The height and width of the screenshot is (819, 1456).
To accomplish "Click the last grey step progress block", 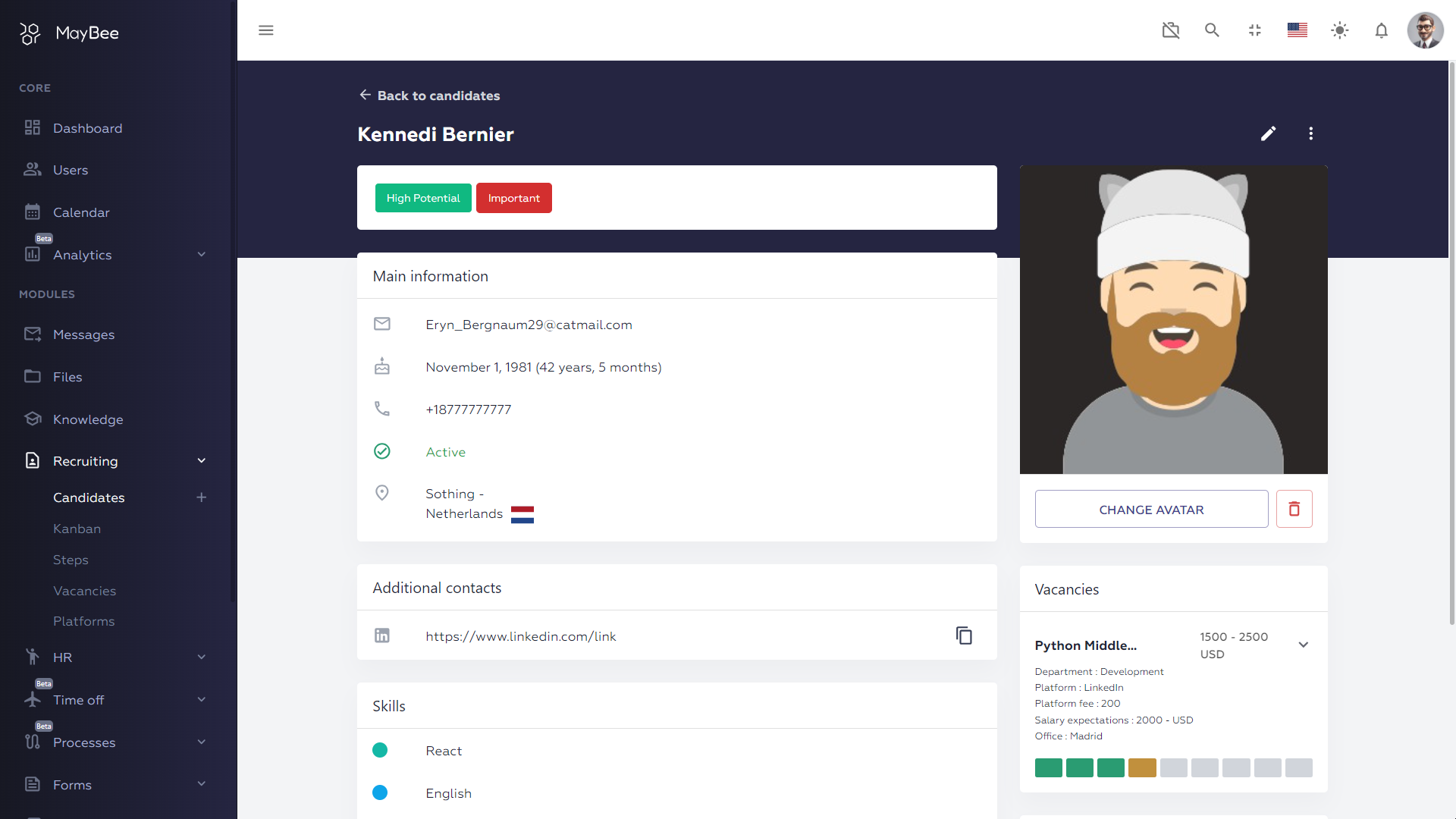I will click(1299, 767).
